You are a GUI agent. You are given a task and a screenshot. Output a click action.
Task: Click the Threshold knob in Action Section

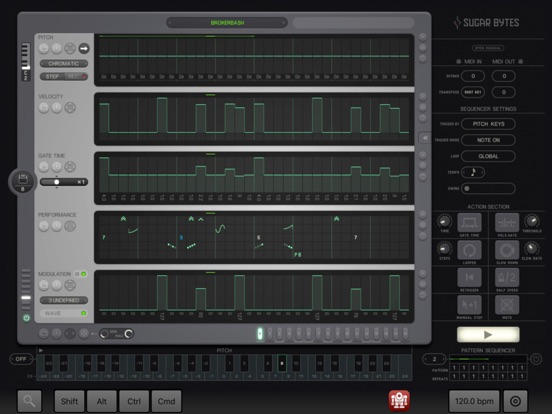(532, 221)
